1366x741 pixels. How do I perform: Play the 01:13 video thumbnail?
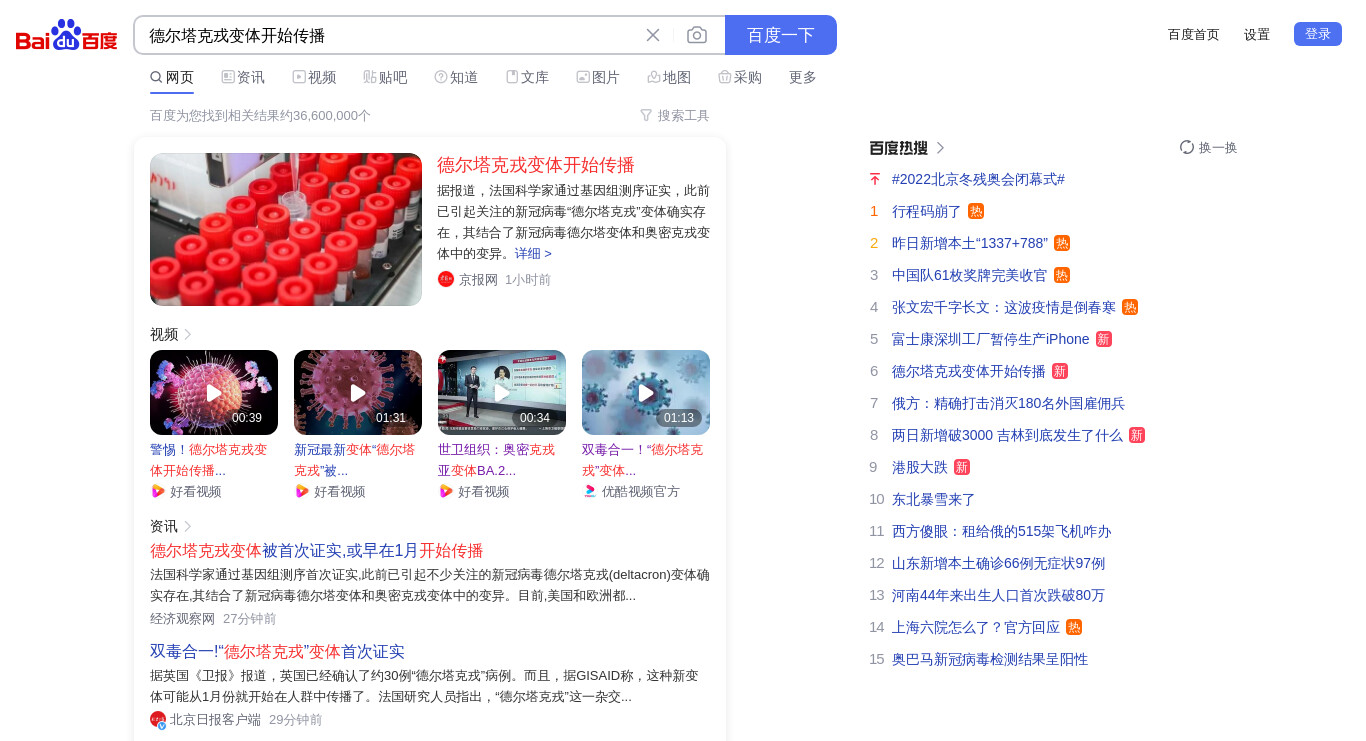click(x=646, y=392)
